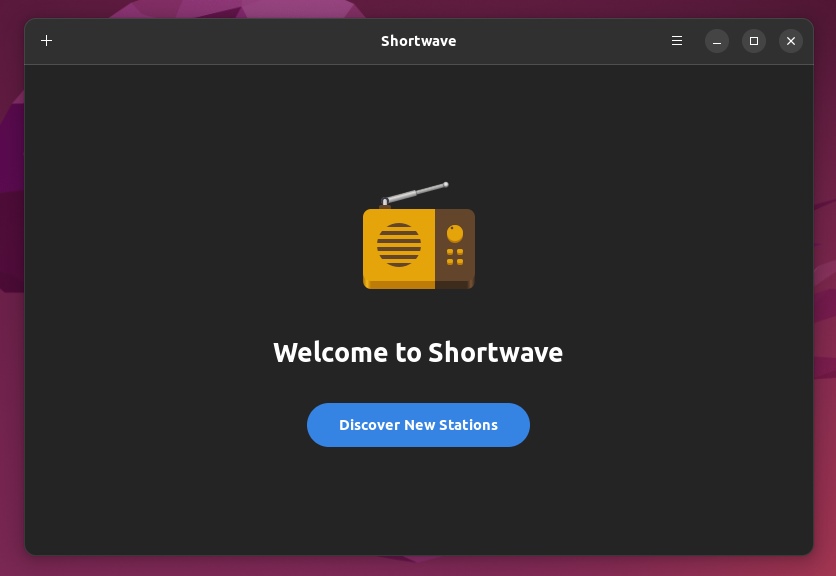Maximize the Shortwave window
Screen dimensions: 836x576
(753, 41)
